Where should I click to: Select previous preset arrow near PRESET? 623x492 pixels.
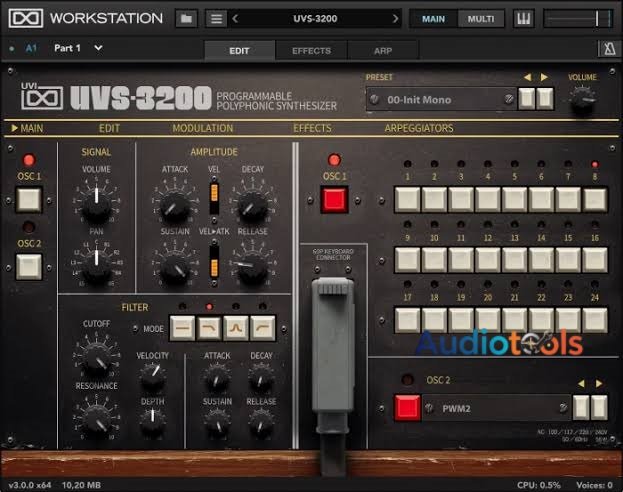tap(527, 77)
